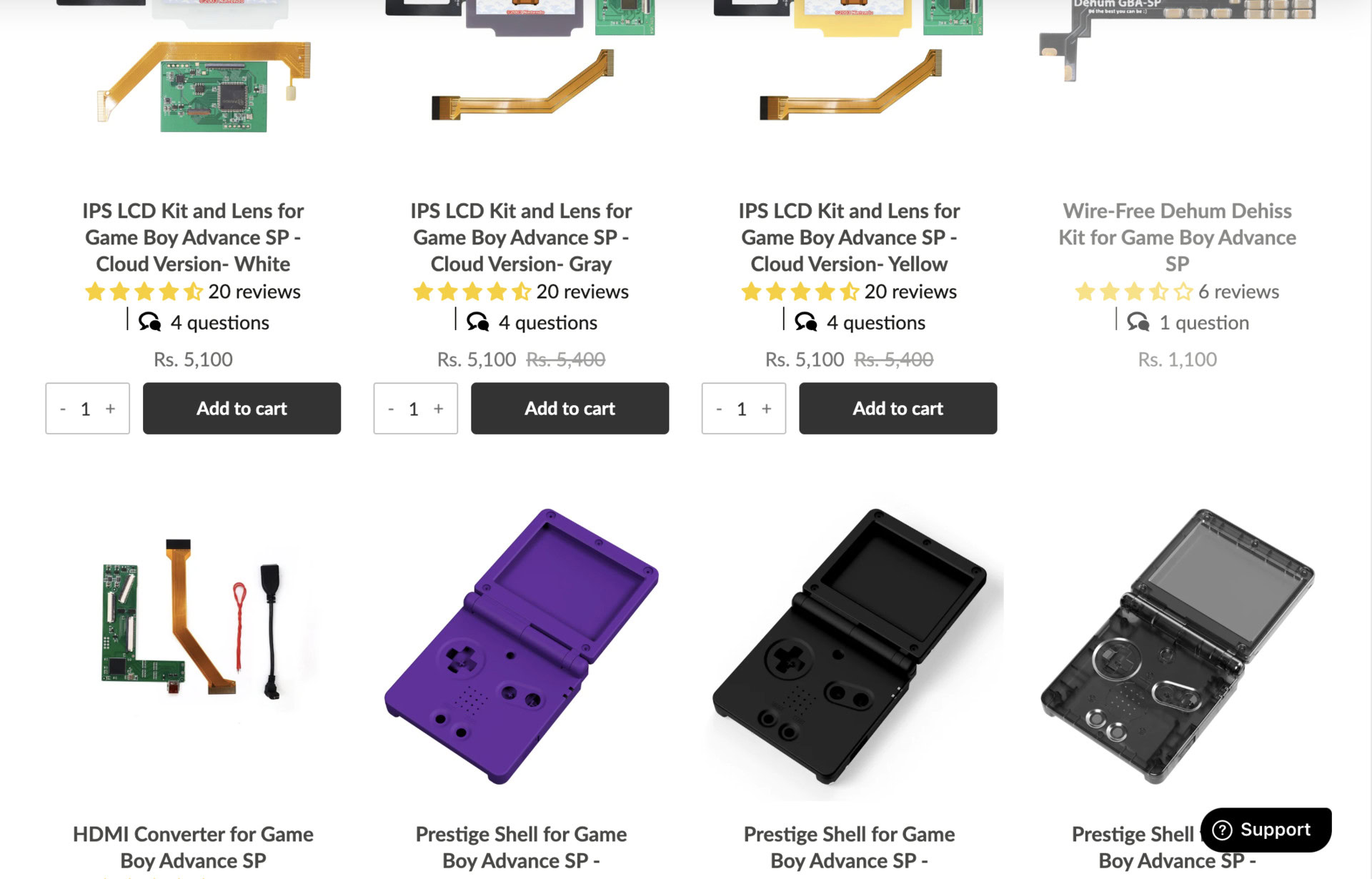Increase quantity for Gray Cloud Version kit
The width and height of the screenshot is (1372, 879).
[x=438, y=409]
